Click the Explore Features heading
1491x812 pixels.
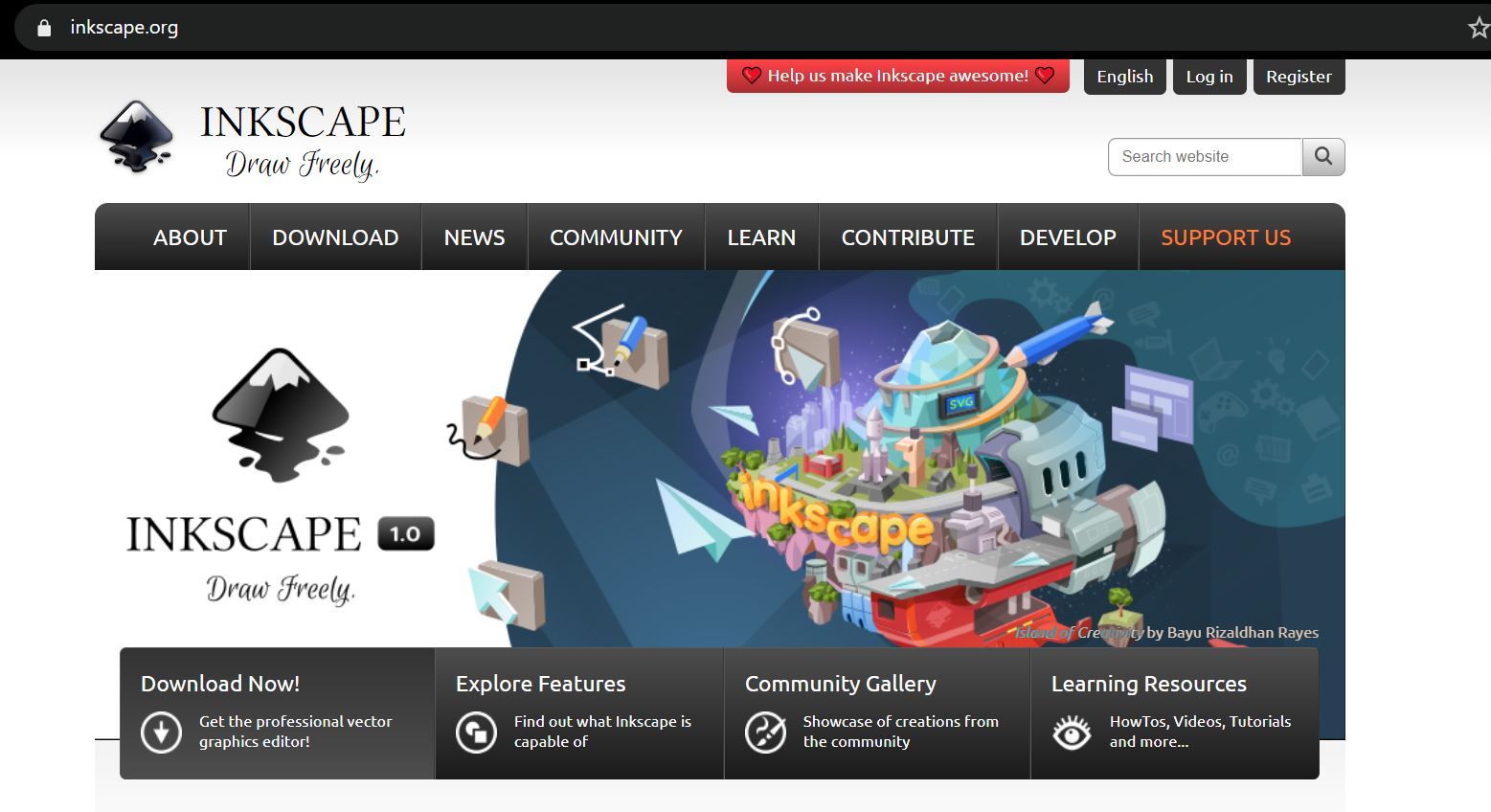[540, 684]
